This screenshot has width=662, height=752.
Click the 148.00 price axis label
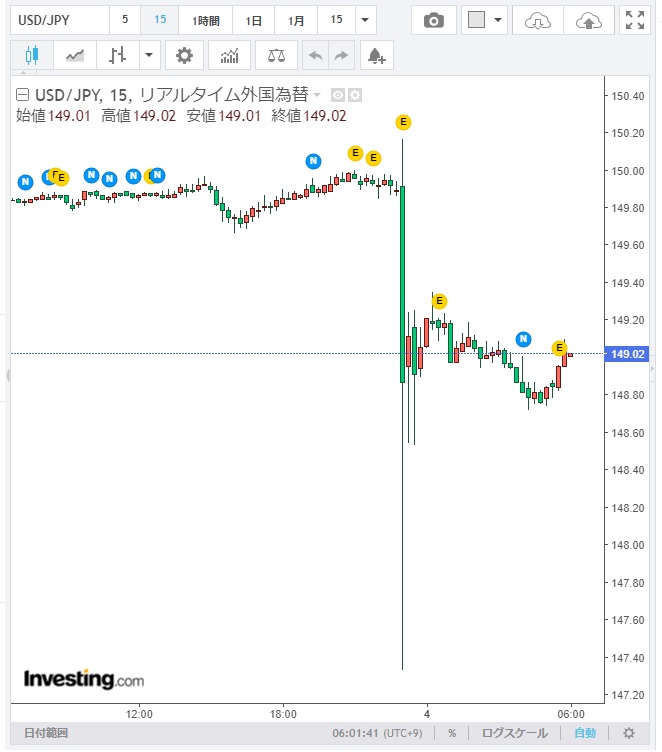[627, 545]
